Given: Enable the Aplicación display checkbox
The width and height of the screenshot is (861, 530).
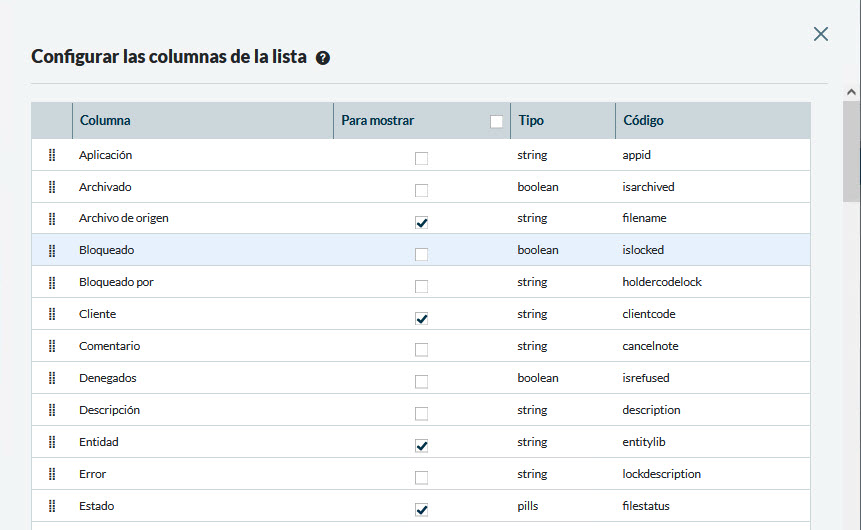Looking at the screenshot, I should pyautogui.click(x=421, y=158).
